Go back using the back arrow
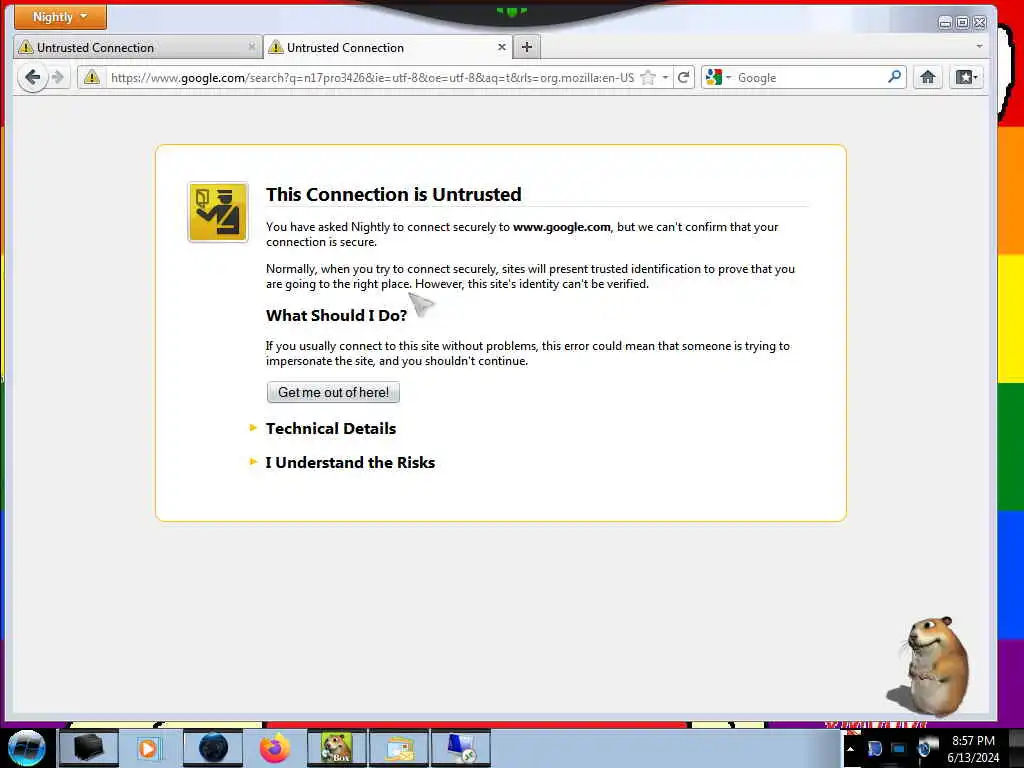Image resolution: width=1024 pixels, height=768 pixels. click(x=32, y=78)
